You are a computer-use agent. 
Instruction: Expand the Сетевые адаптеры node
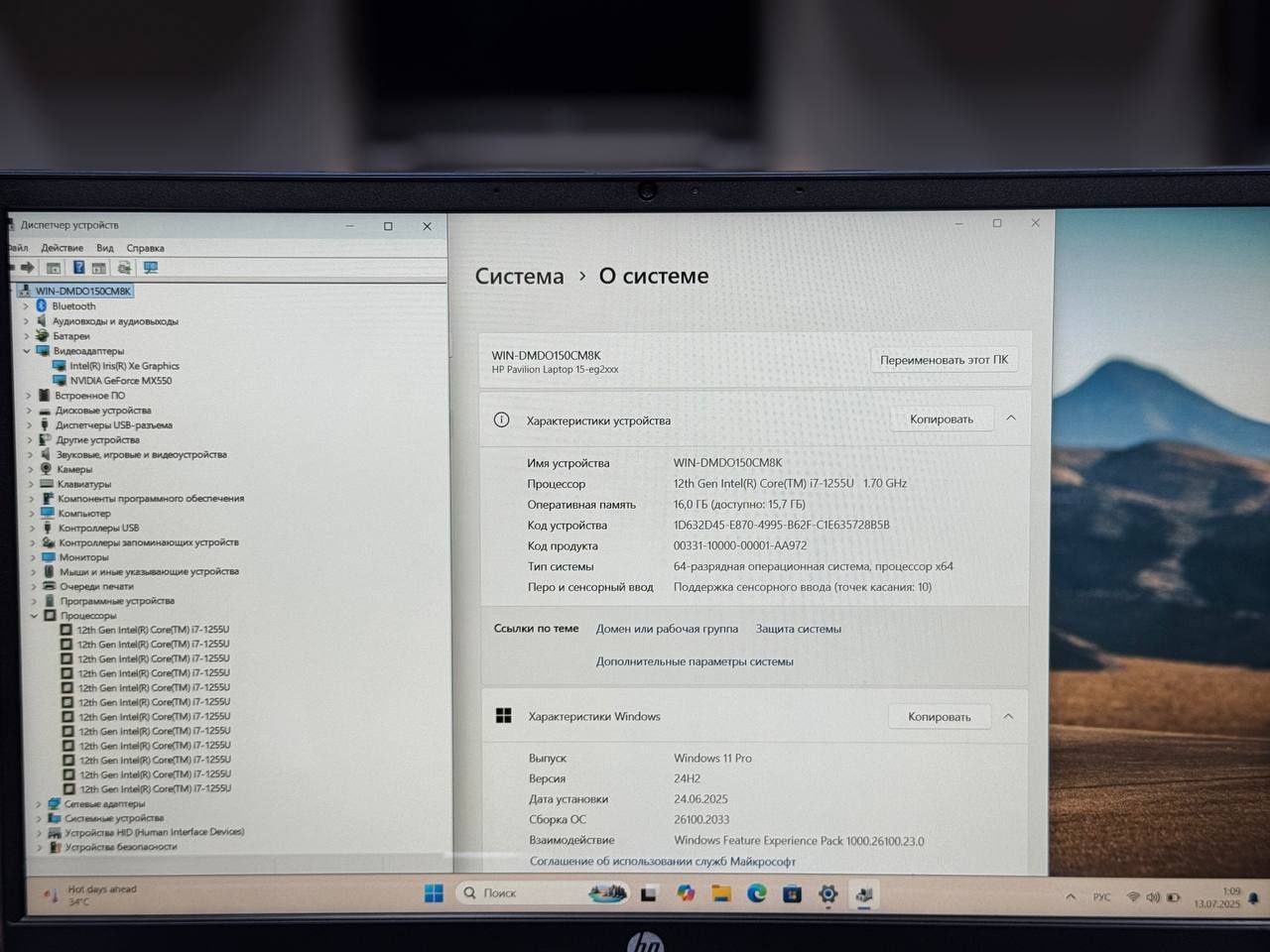tap(38, 804)
